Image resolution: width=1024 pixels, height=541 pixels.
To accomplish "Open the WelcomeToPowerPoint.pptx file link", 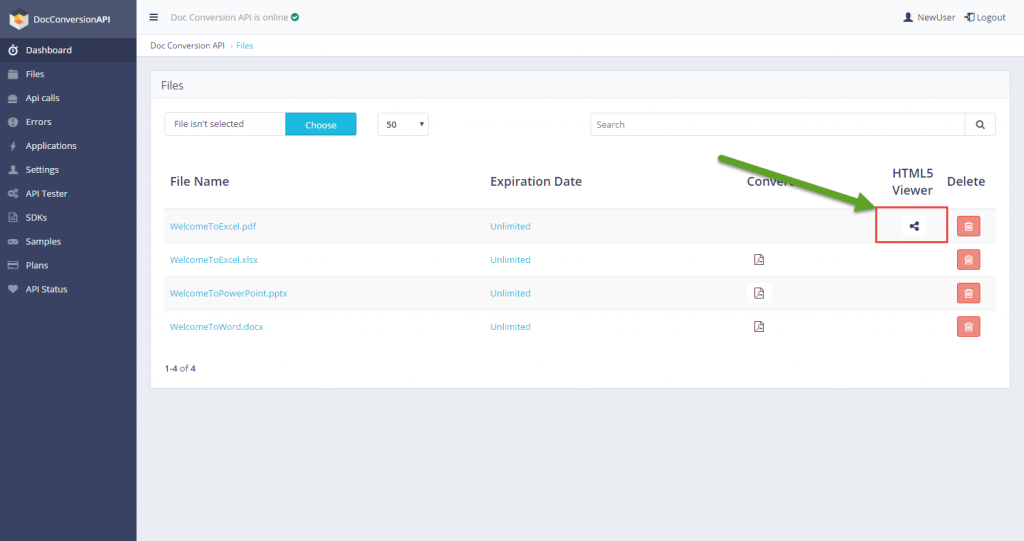I will [x=229, y=293].
